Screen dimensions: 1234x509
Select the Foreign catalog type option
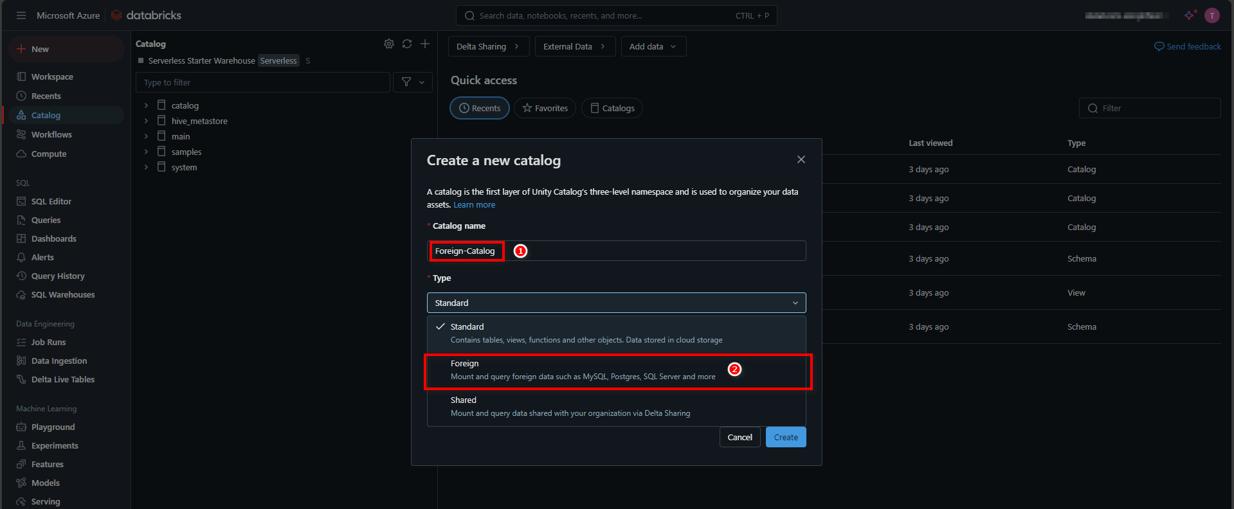coord(616,370)
